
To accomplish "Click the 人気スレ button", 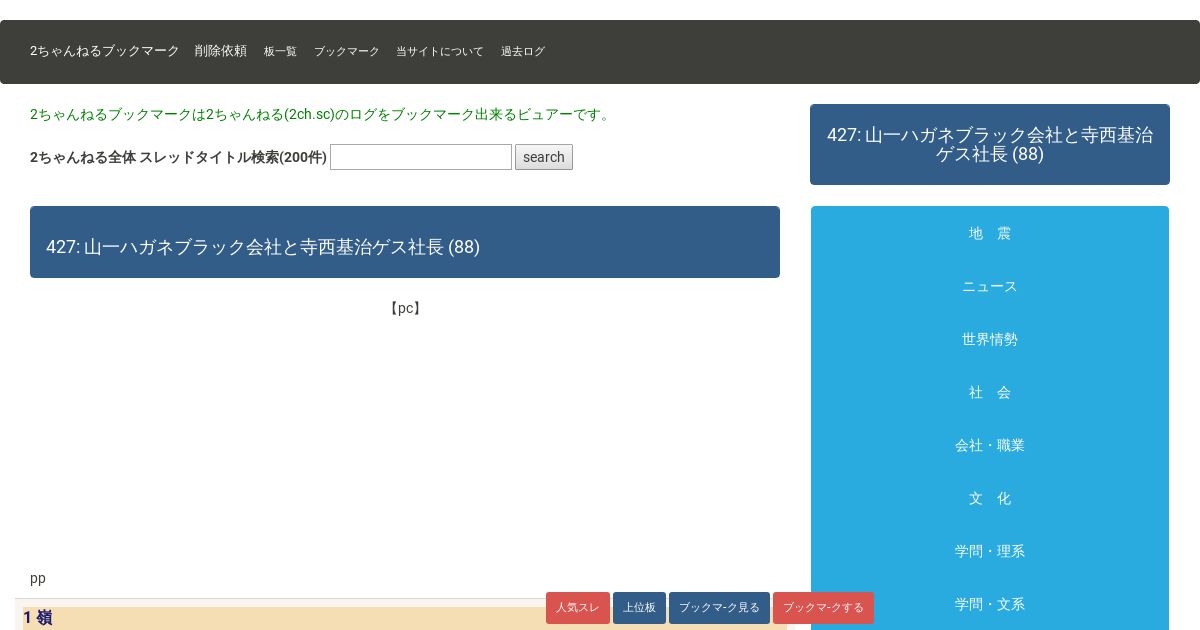I will [x=578, y=608].
